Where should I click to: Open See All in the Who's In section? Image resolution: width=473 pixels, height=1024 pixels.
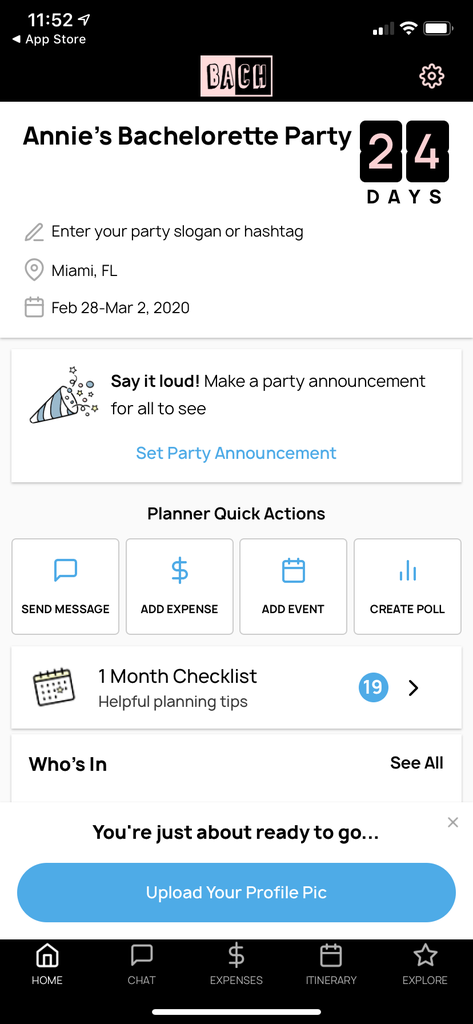point(417,763)
